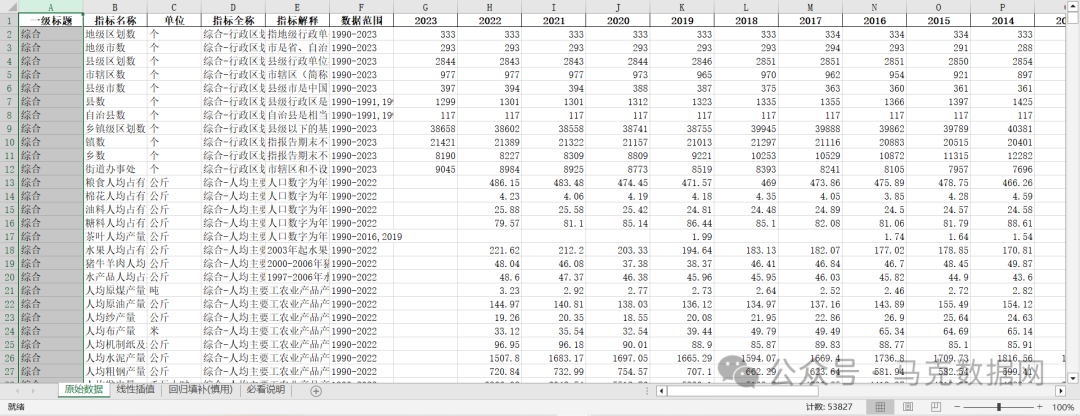The height and width of the screenshot is (416, 1080).
Task: Click horizontal scrollbar right arrow
Action: pyautogui.click(x=1060, y=391)
